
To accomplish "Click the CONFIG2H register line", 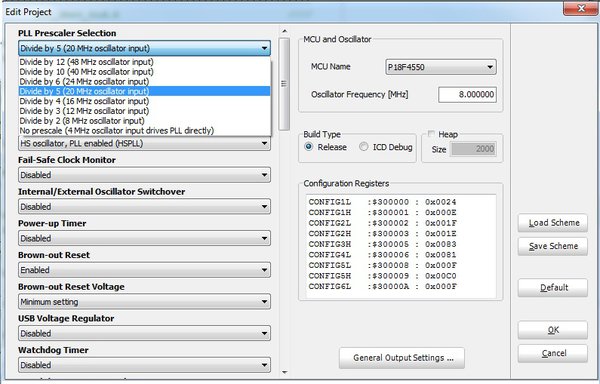I will [382, 234].
